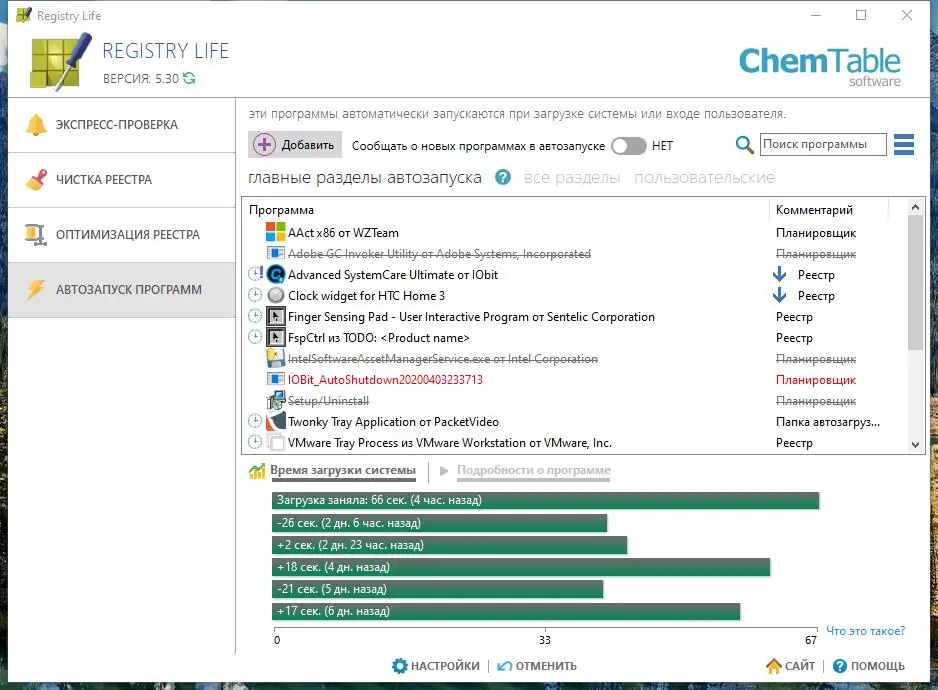Click the magnifier search icon
938x690 pixels.
[744, 145]
